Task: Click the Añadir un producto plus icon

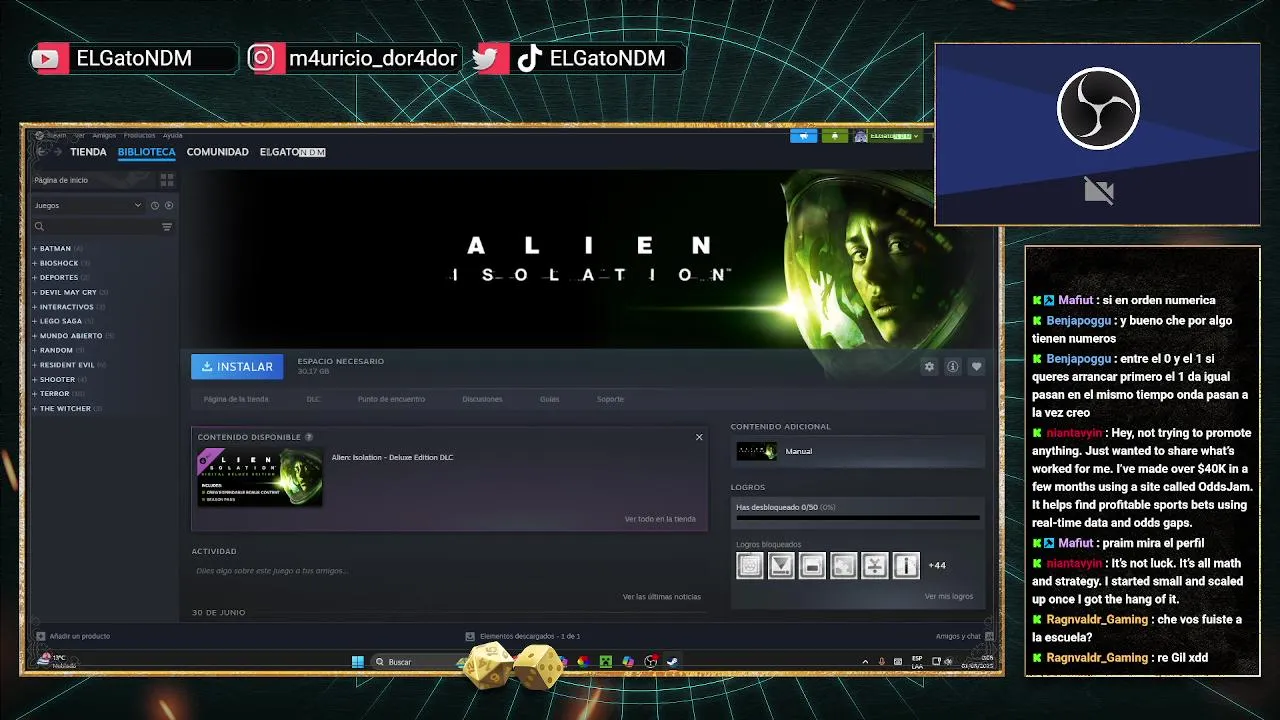Action: (40, 636)
